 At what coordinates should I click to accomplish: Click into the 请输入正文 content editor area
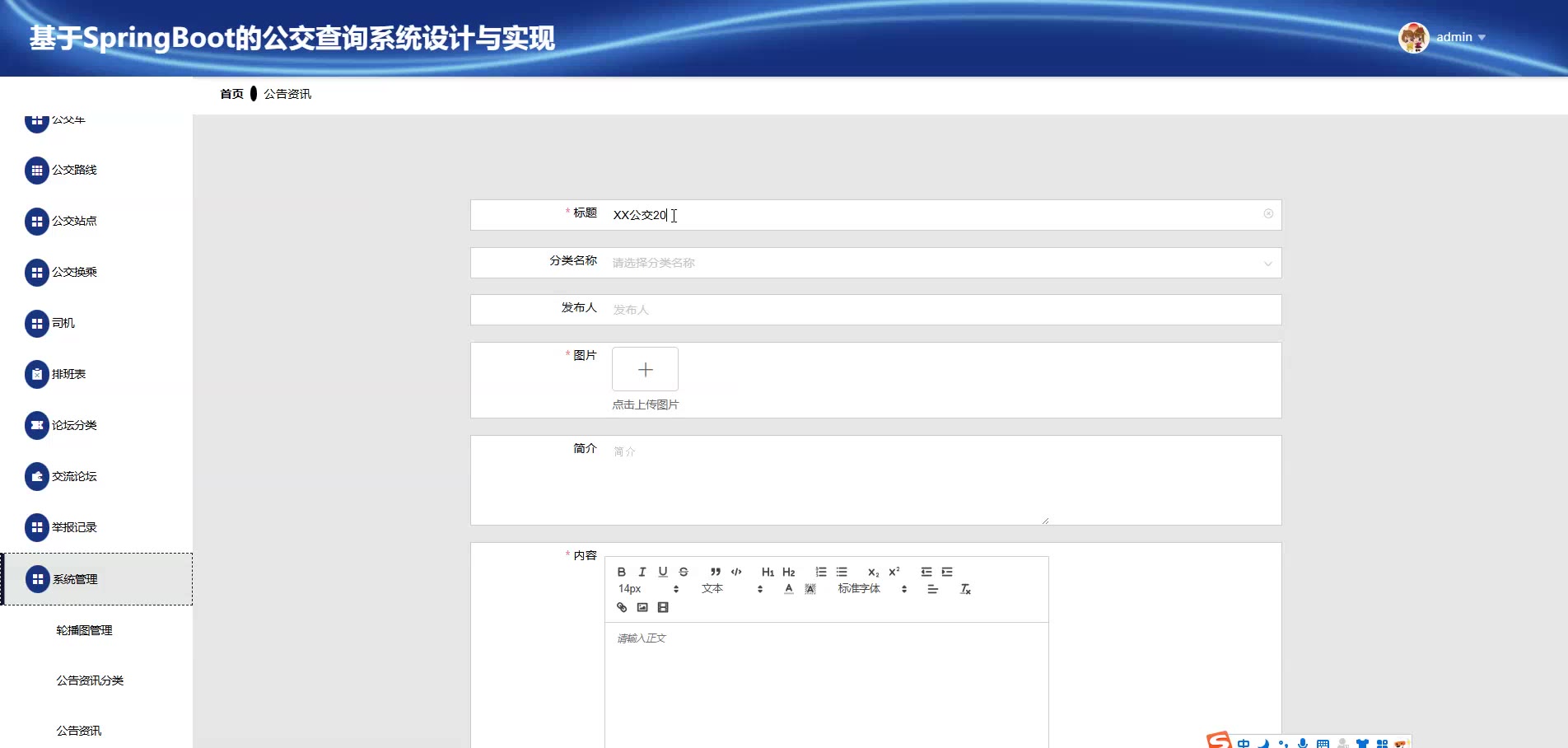(827, 685)
